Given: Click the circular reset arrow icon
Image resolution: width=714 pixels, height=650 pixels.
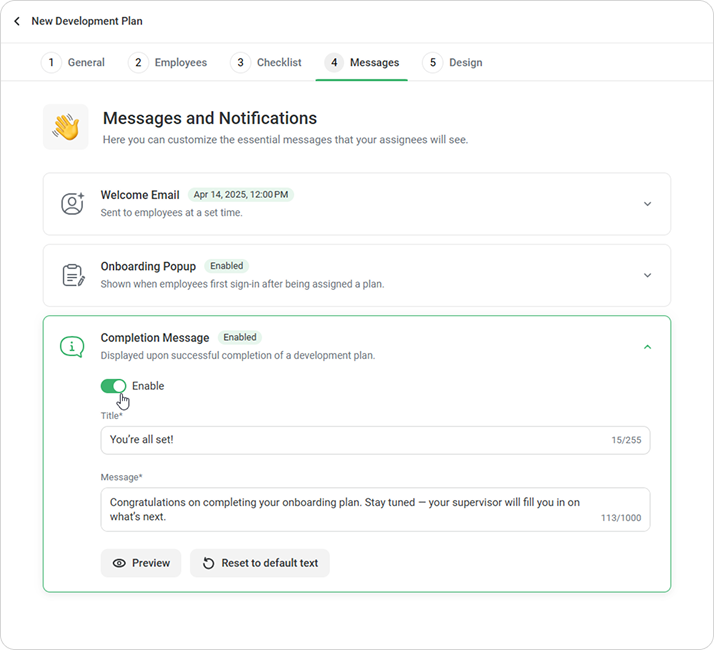Looking at the screenshot, I should click(208, 563).
